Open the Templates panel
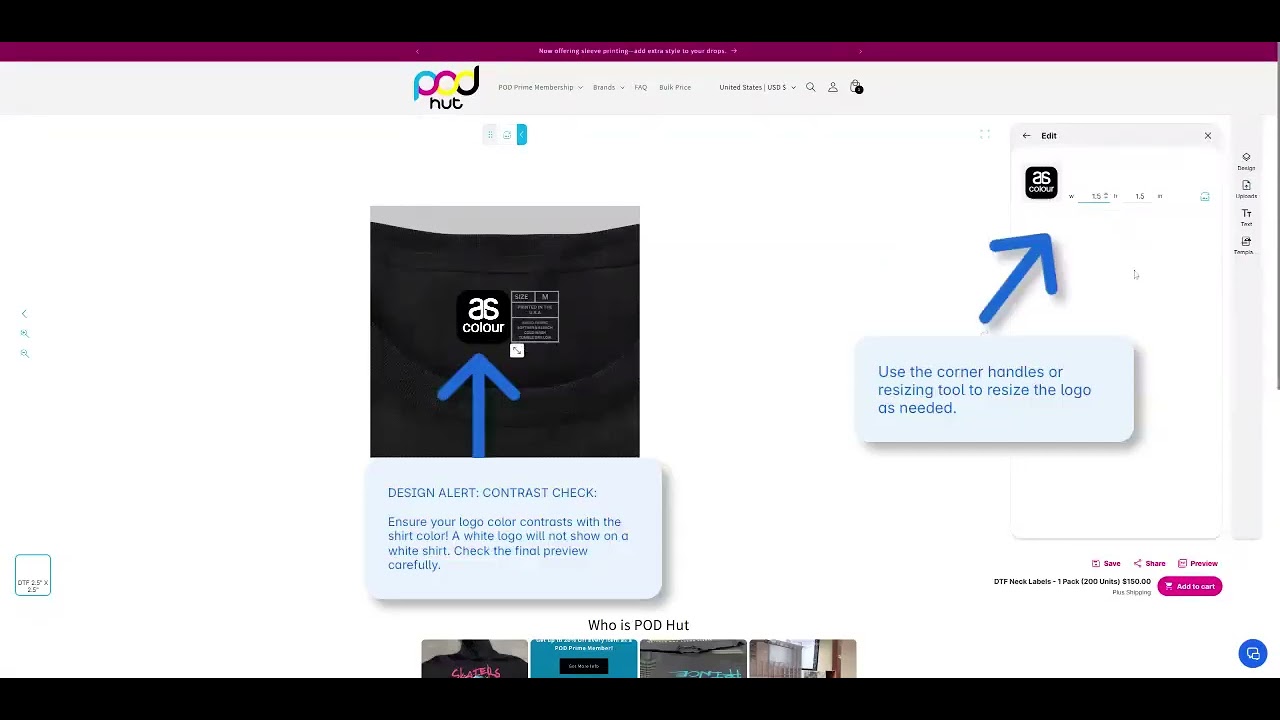 pyautogui.click(x=1246, y=244)
